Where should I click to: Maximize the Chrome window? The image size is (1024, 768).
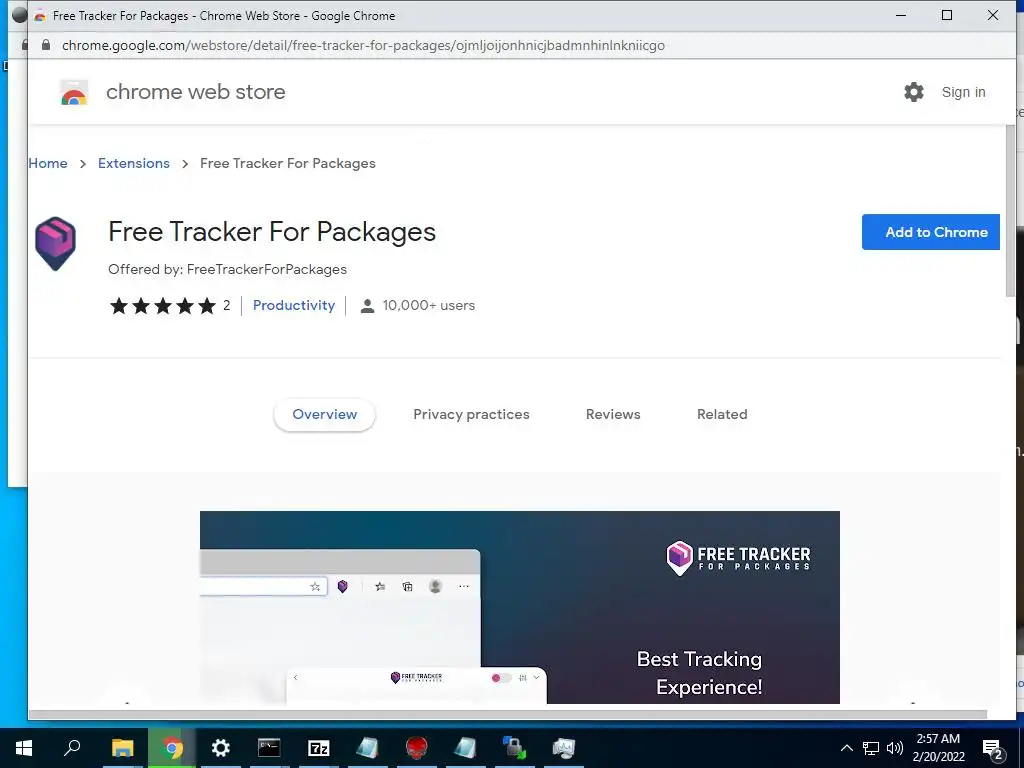click(x=947, y=15)
